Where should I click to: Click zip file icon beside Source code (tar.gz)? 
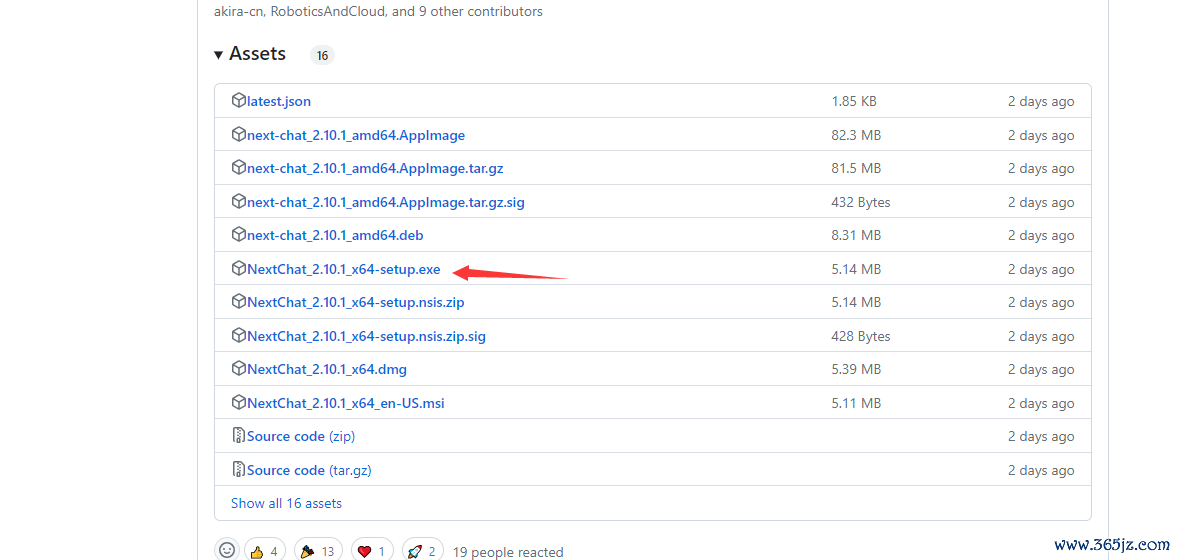point(239,469)
